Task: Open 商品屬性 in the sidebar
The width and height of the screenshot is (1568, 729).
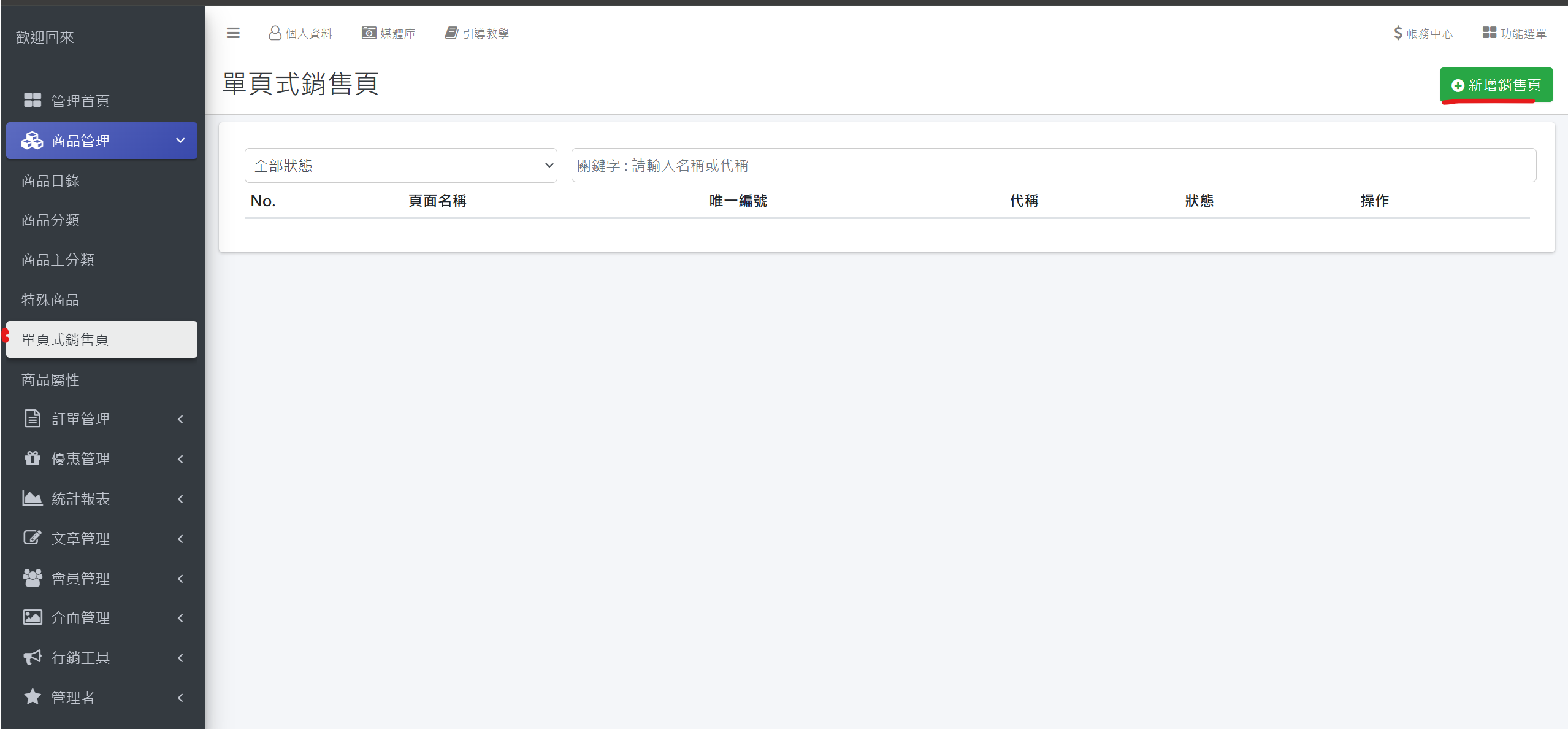Action: (x=50, y=380)
